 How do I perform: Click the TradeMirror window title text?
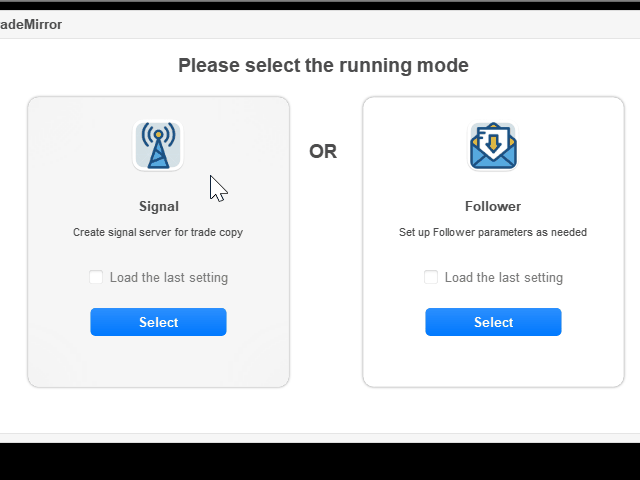coord(31,24)
